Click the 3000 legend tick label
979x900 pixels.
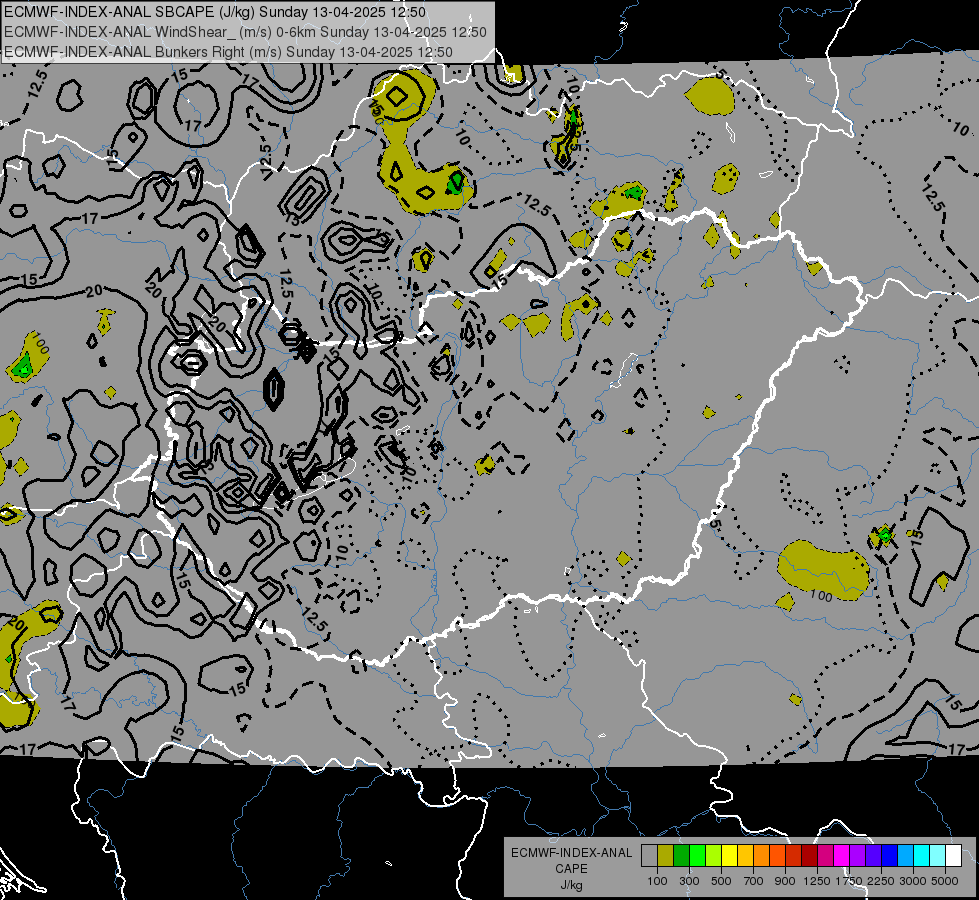(x=913, y=881)
